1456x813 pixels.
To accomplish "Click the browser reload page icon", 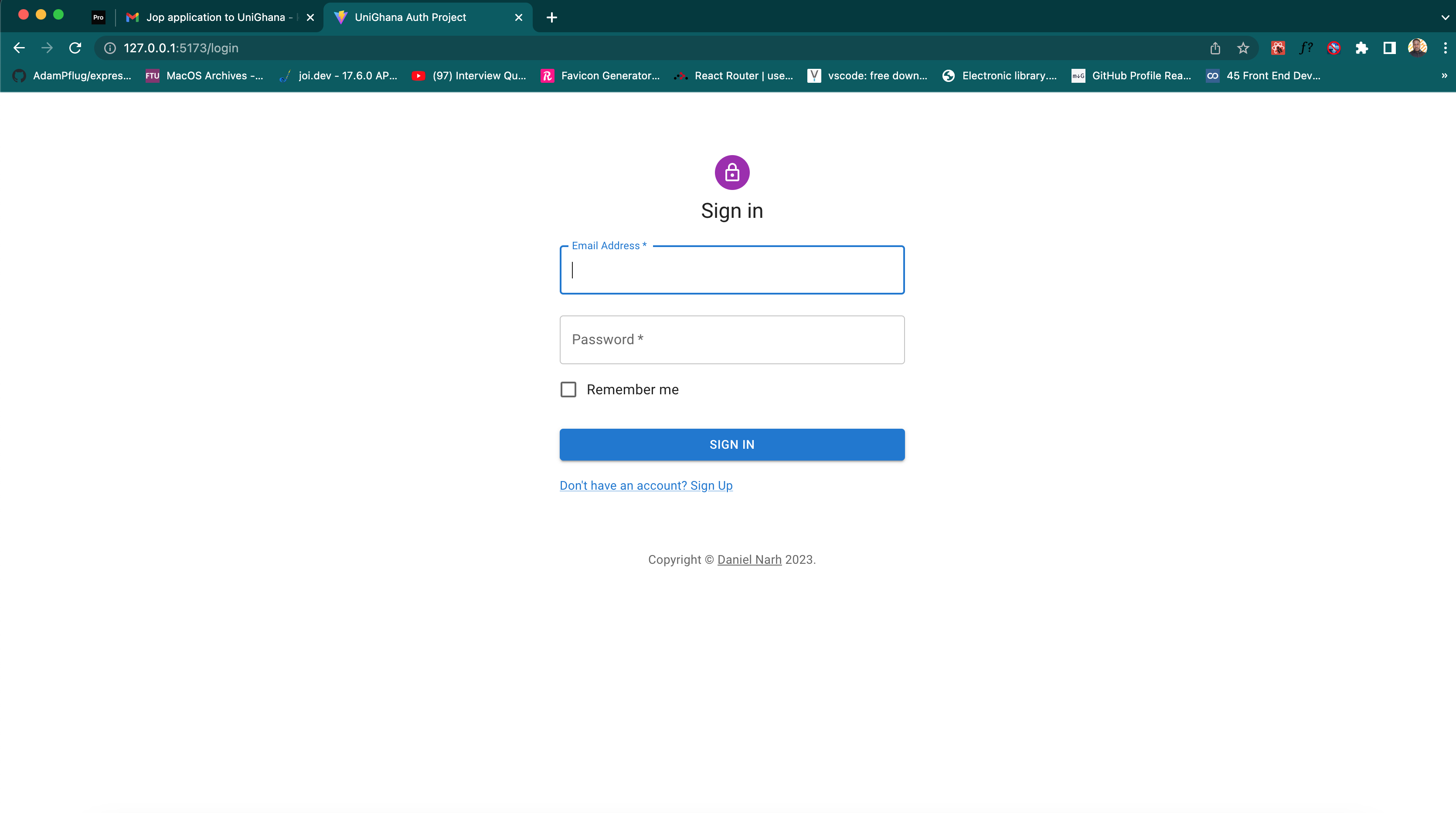I will click(x=75, y=48).
